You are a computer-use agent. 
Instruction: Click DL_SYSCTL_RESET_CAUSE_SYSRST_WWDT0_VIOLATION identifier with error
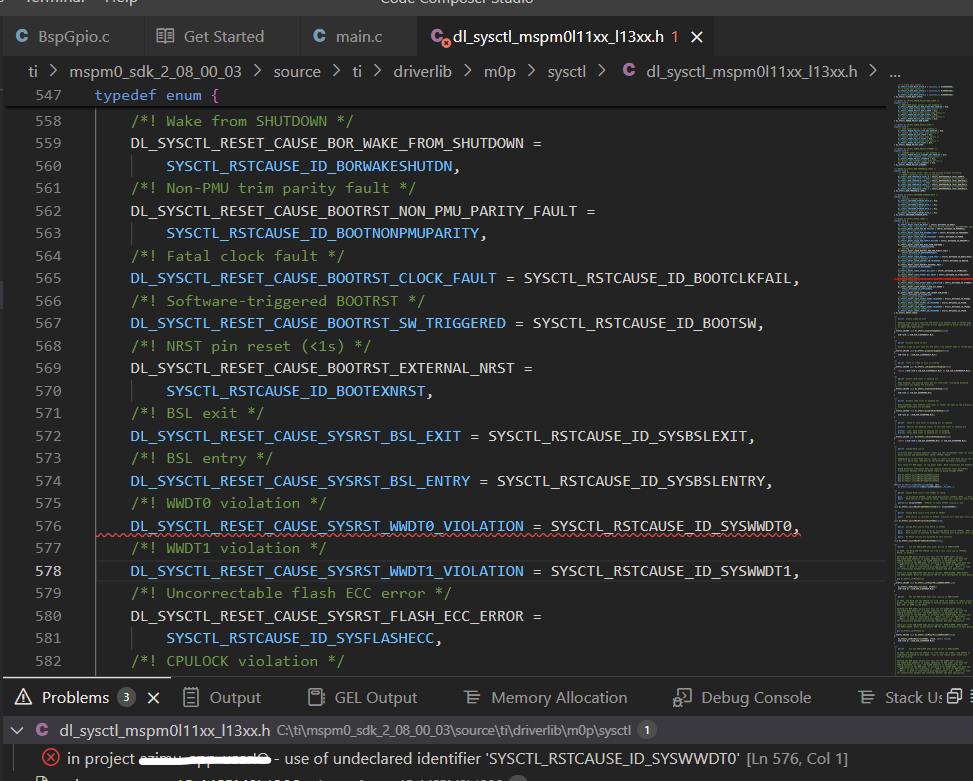[327, 526]
